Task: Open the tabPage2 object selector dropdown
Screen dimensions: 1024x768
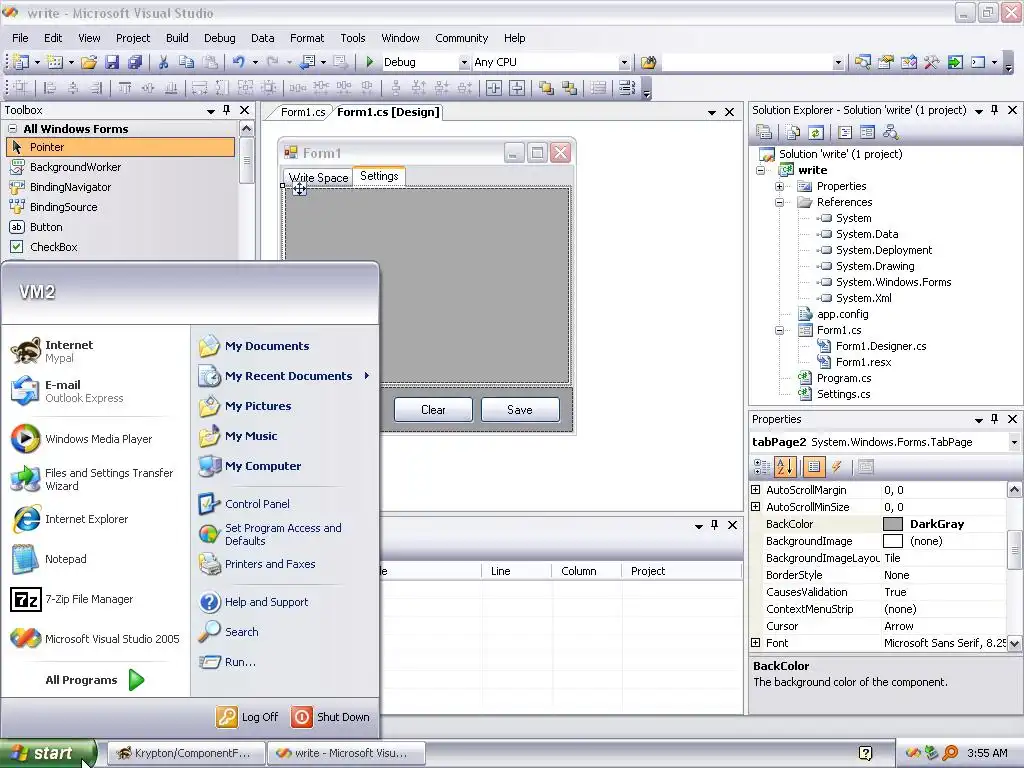Action: click(x=1014, y=442)
